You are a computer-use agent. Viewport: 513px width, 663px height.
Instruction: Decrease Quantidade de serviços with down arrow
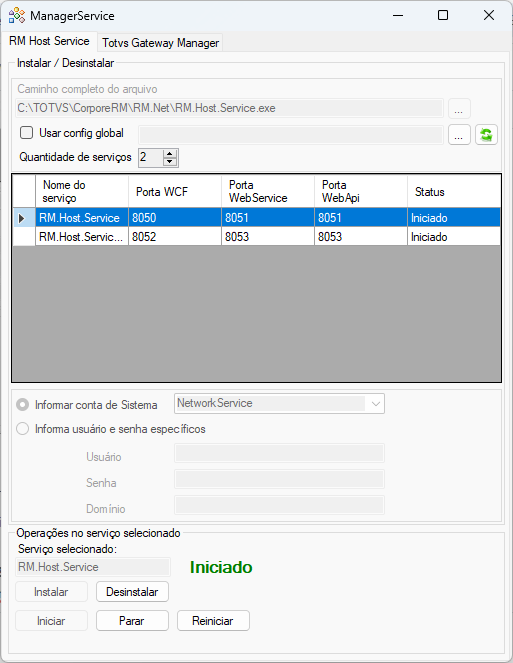[x=170, y=162]
